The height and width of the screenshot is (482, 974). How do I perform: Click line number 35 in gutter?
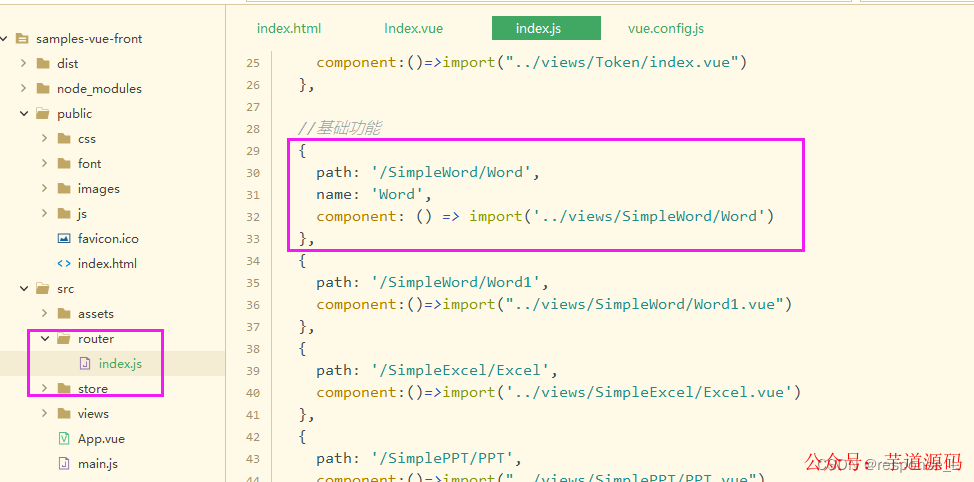pyautogui.click(x=253, y=283)
